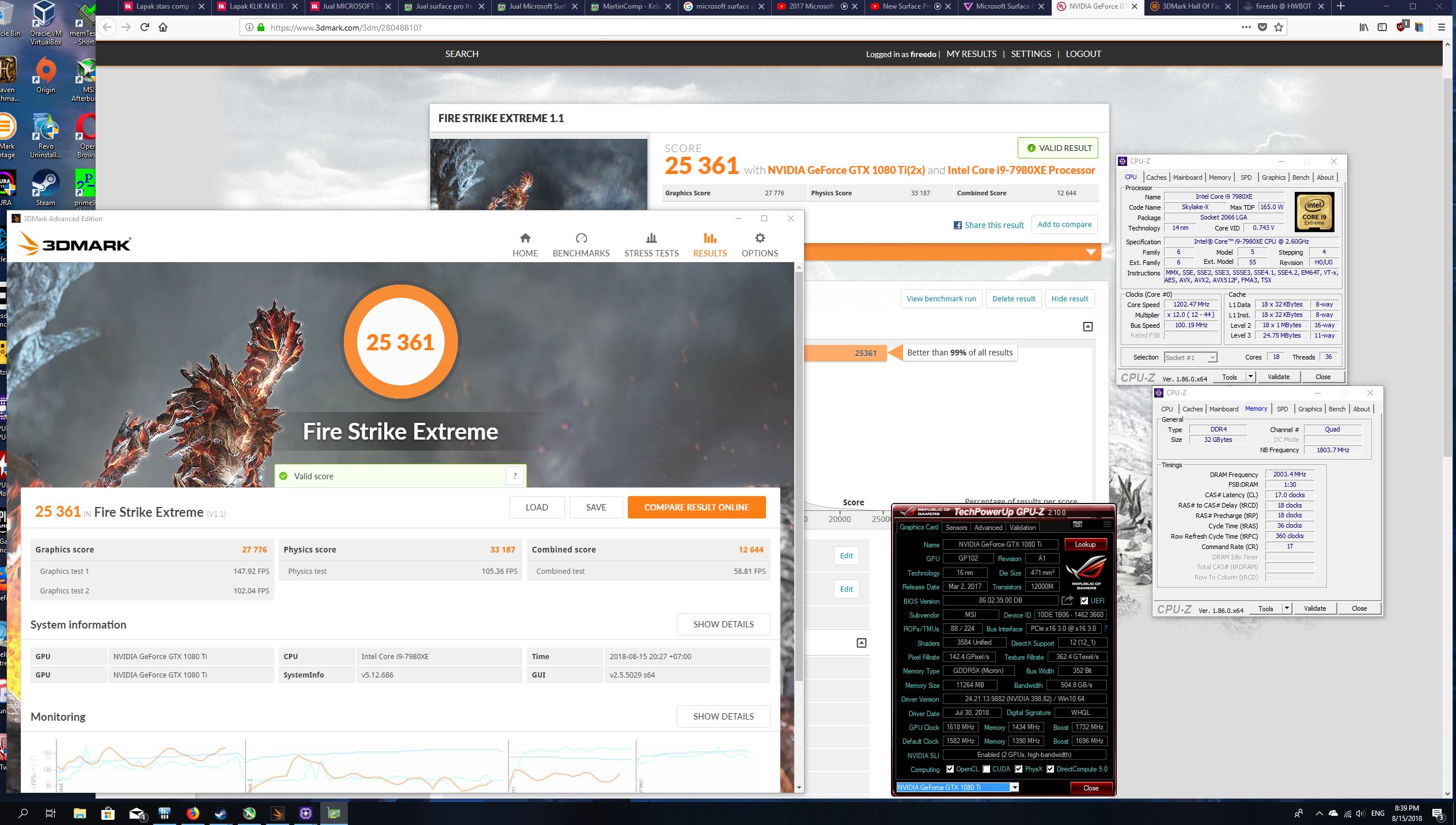Screen dimensions: 1456x825
Task: Open Firefox from the taskbar
Action: (x=193, y=813)
